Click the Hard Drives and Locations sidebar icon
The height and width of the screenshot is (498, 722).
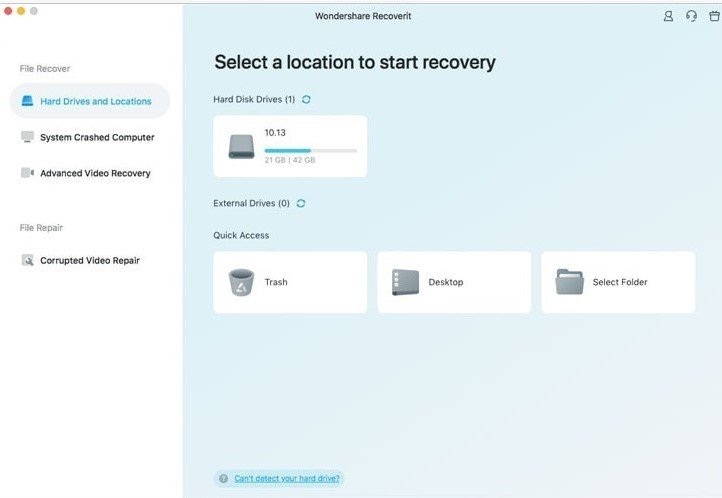point(28,101)
